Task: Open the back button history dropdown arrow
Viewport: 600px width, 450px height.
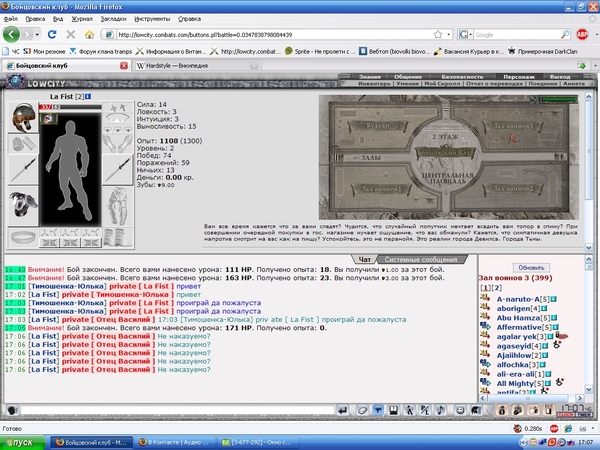Action: [37, 34]
